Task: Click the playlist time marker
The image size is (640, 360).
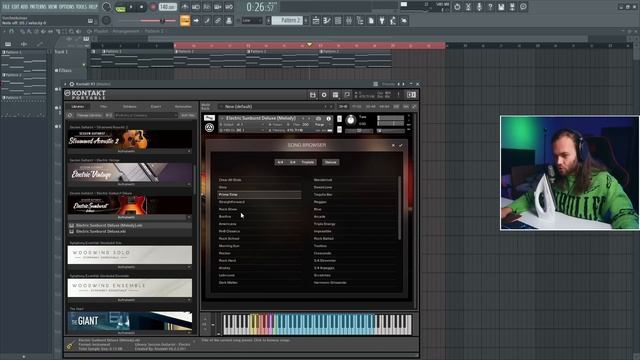Action: [309, 44]
